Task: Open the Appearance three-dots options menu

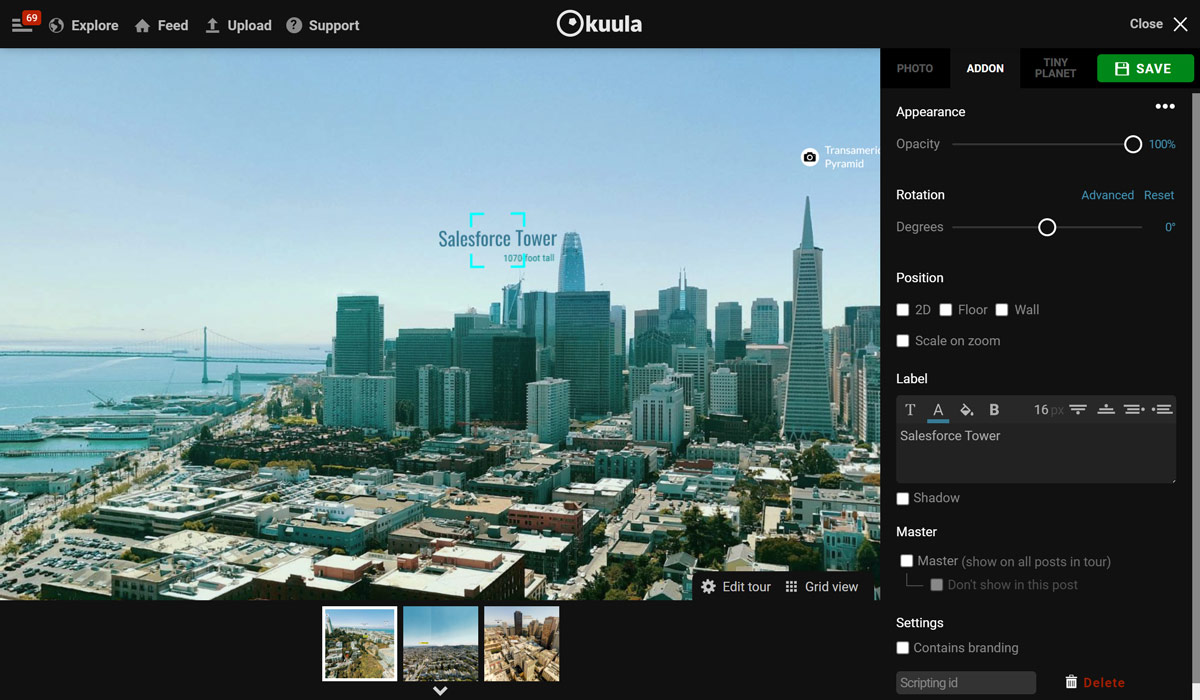Action: click(1165, 107)
